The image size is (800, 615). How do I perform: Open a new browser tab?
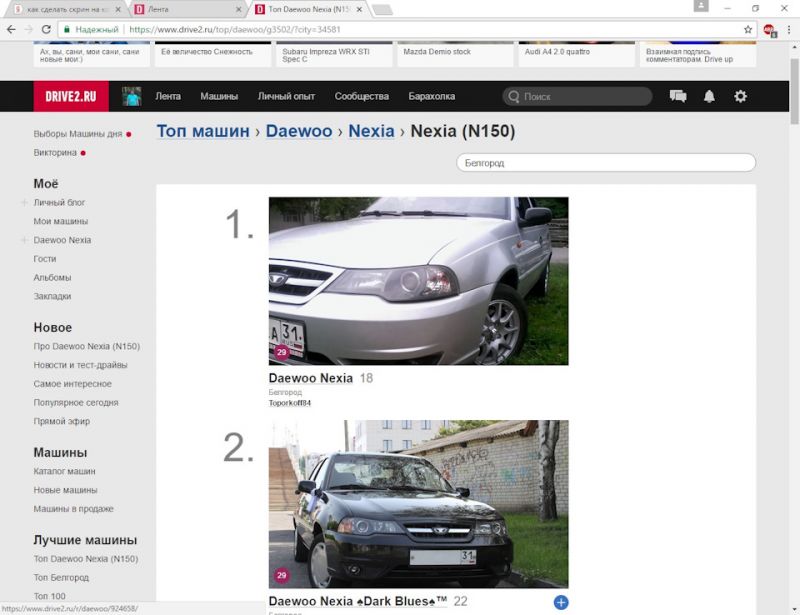[x=382, y=9]
